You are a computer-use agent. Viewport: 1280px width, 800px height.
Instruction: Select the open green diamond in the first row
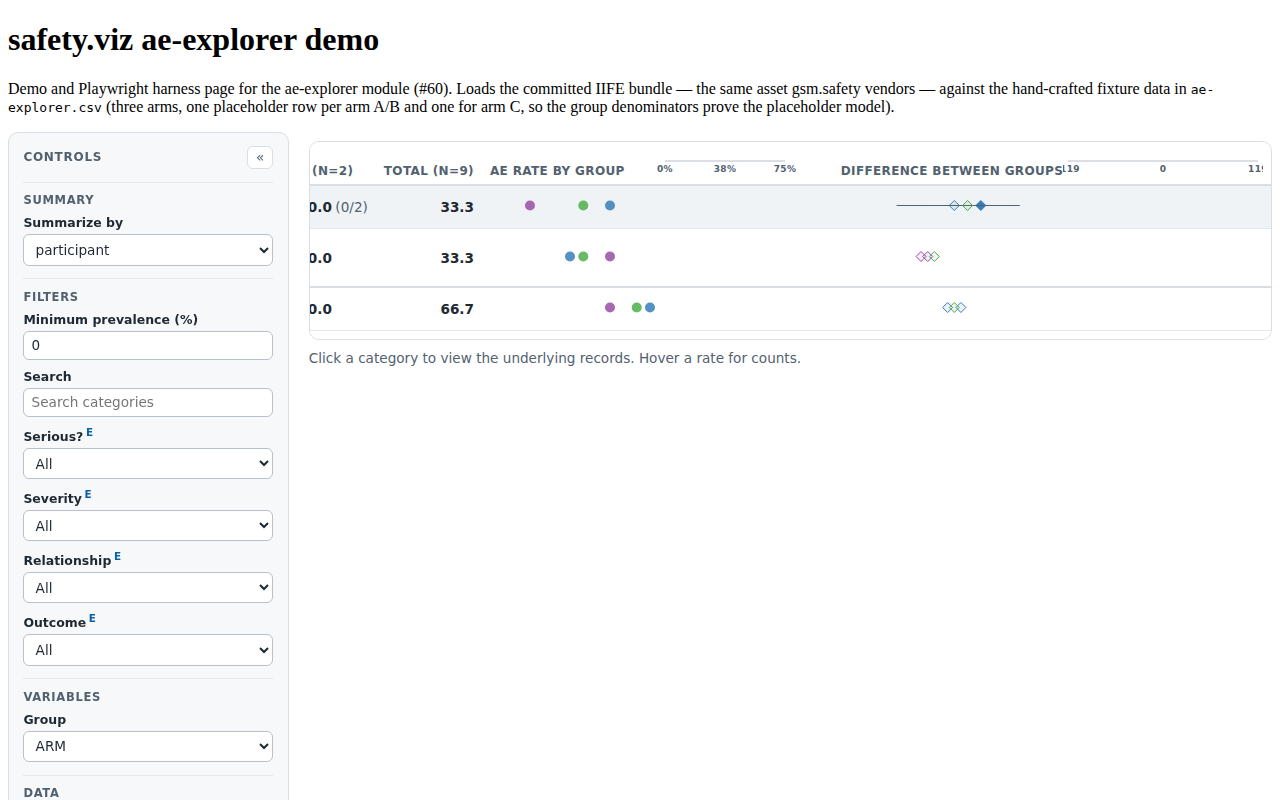tap(967, 205)
